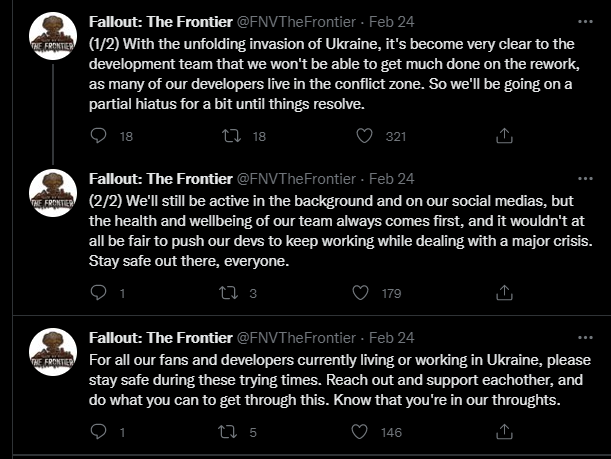Open the third tweet's profile avatar
Image resolution: width=611 pixels, height=459 pixels.
[53, 352]
